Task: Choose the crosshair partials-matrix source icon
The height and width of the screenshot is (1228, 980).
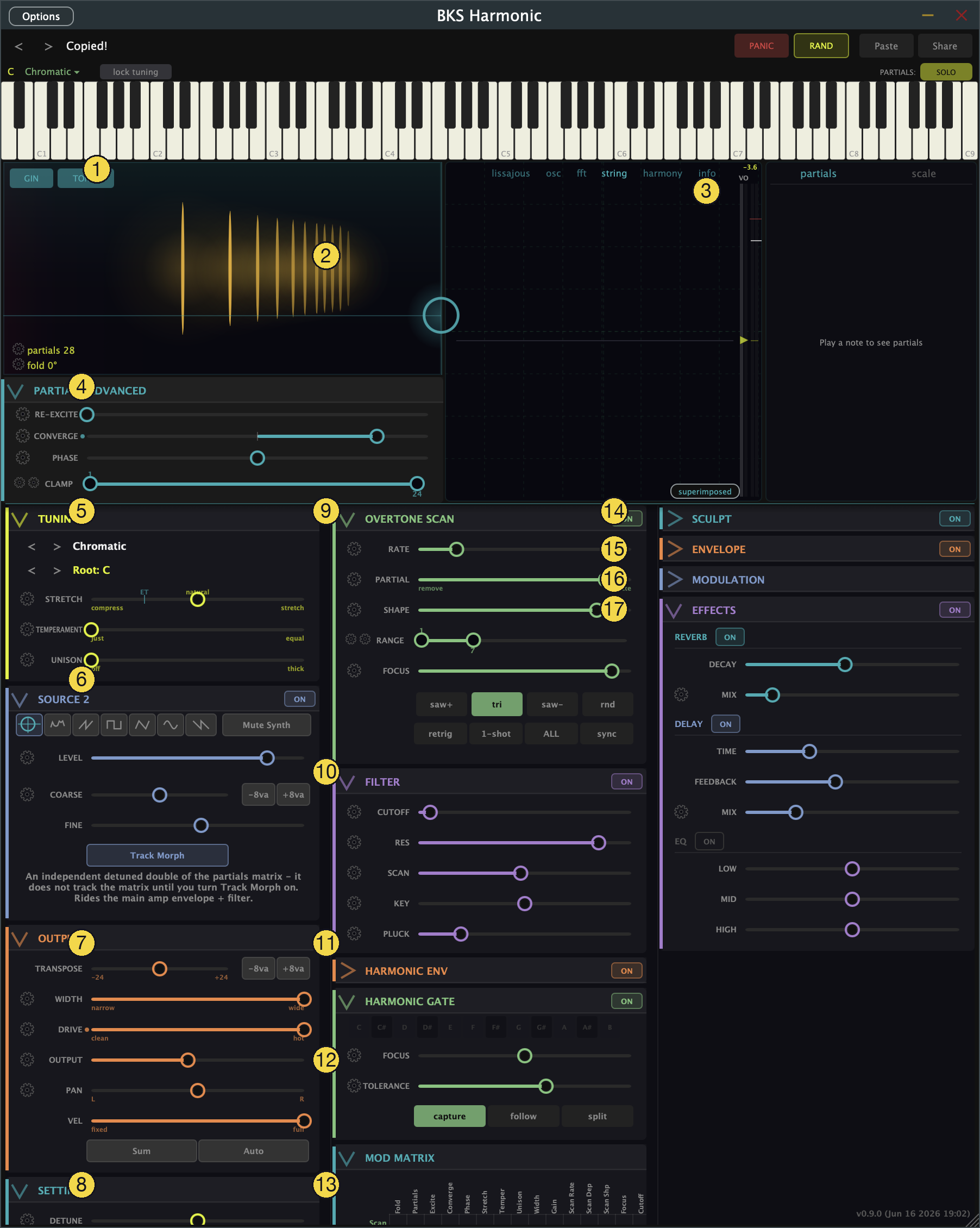Action: [28, 724]
